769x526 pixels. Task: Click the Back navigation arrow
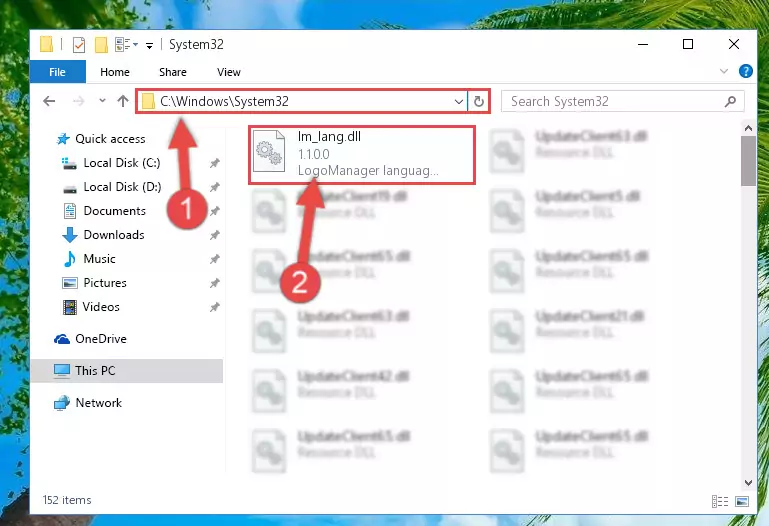click(x=49, y=101)
